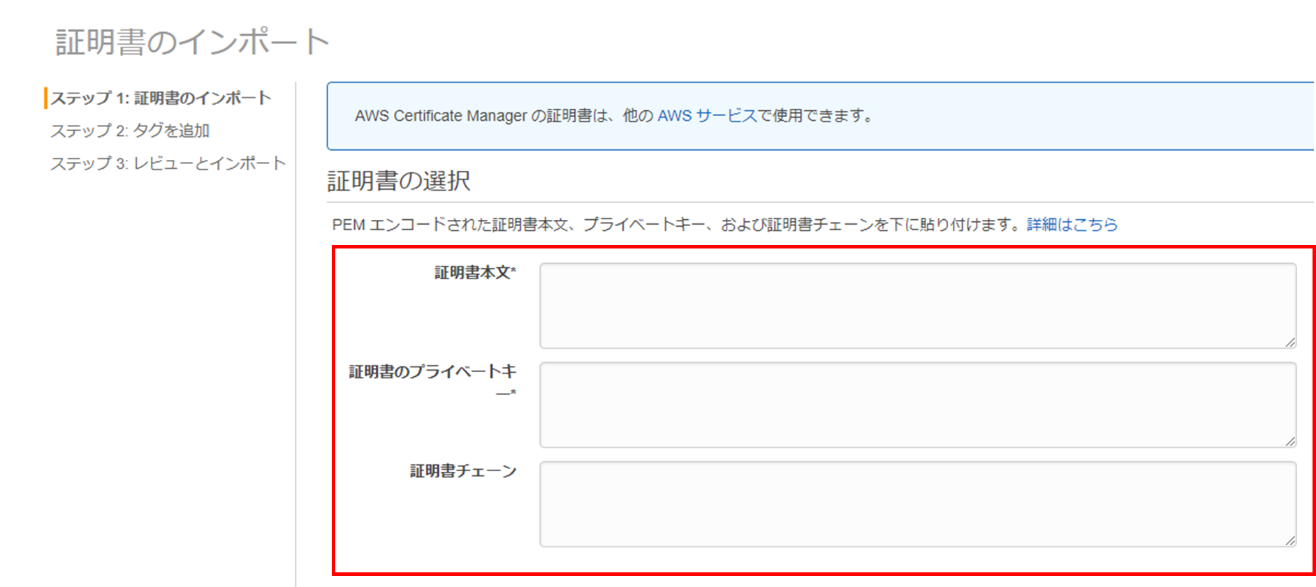Focus the 証明書本文 text area

918,306
